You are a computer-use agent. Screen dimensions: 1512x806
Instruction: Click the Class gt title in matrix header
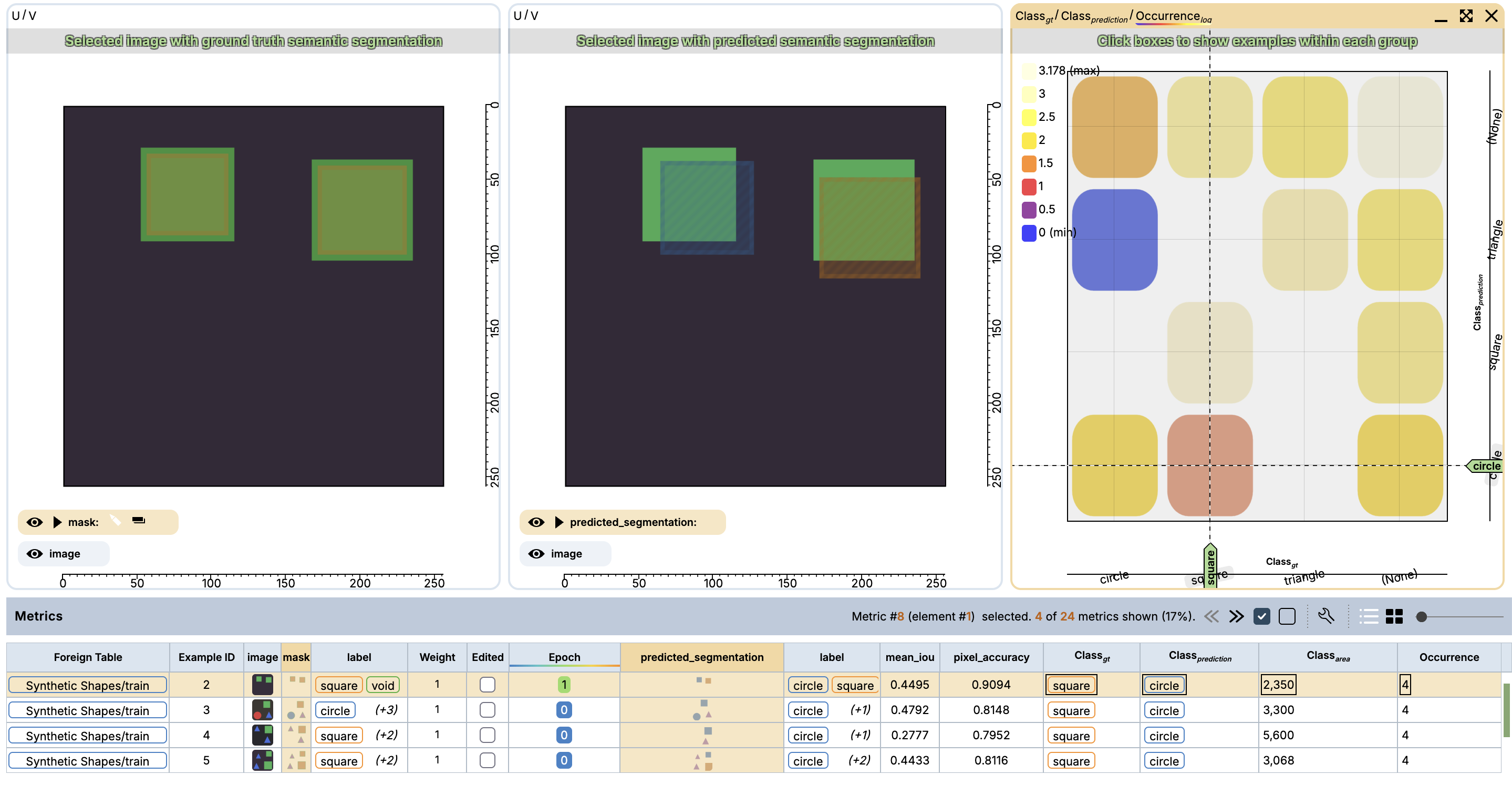[x=1034, y=16]
